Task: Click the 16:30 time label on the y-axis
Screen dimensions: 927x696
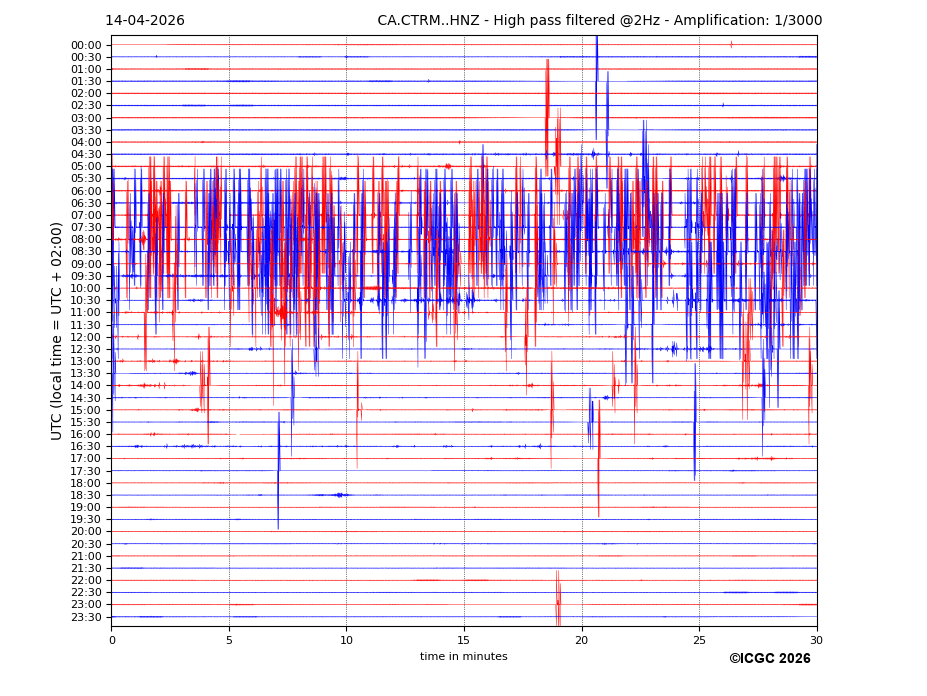Action: (x=86, y=447)
